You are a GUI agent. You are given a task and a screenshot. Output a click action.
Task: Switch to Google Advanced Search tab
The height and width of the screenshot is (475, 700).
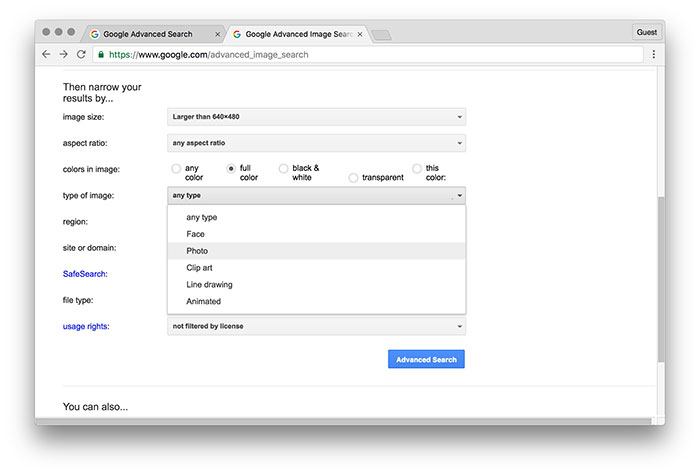coord(150,34)
